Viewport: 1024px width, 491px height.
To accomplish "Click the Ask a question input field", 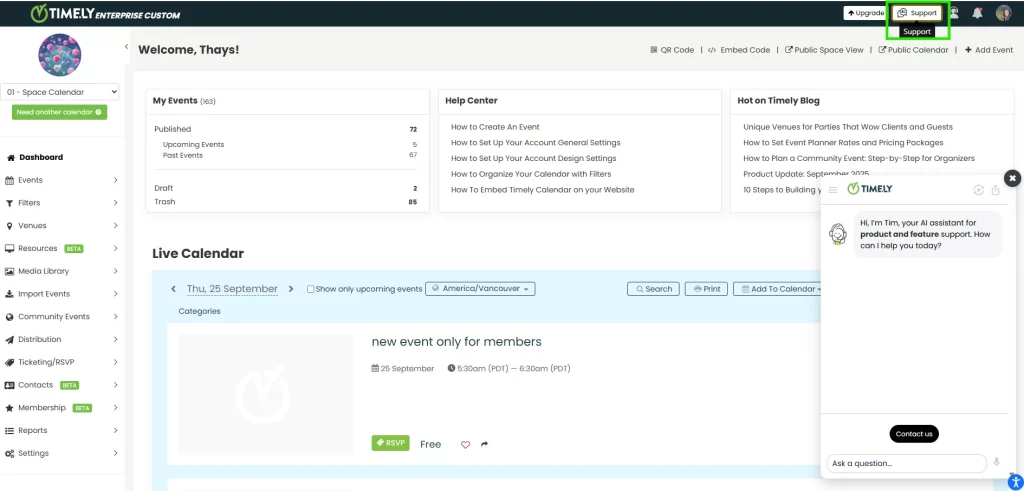I will pyautogui.click(x=905, y=463).
